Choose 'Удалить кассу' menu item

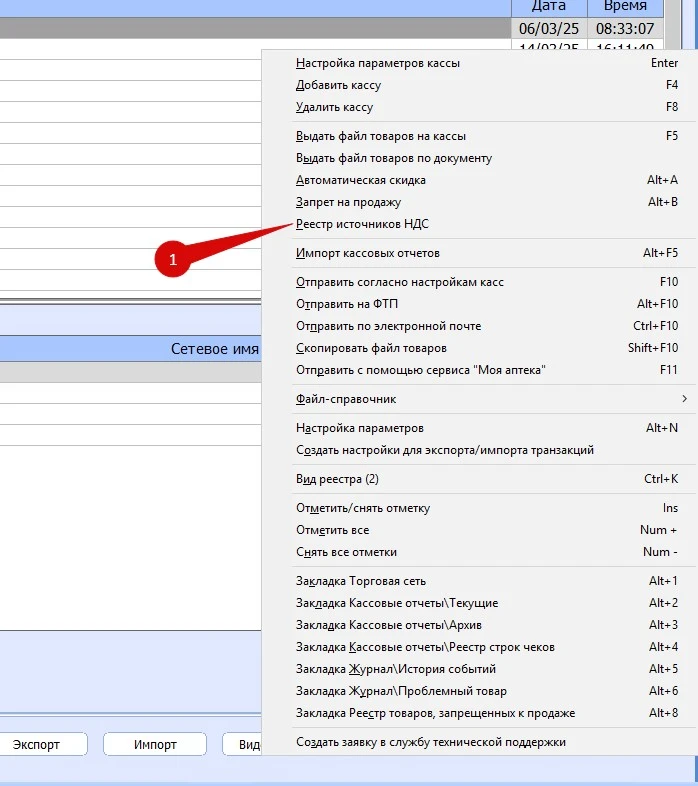334,107
